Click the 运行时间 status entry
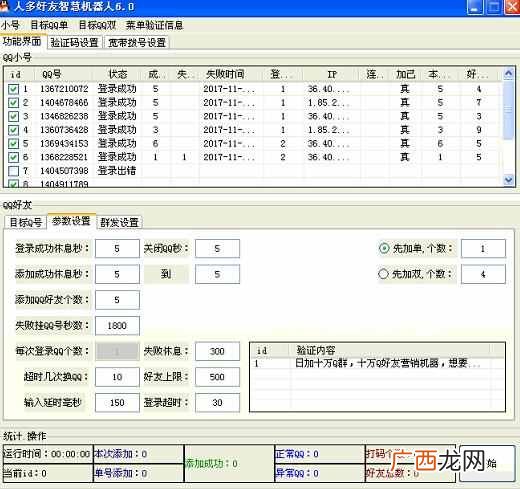 click(x=47, y=454)
